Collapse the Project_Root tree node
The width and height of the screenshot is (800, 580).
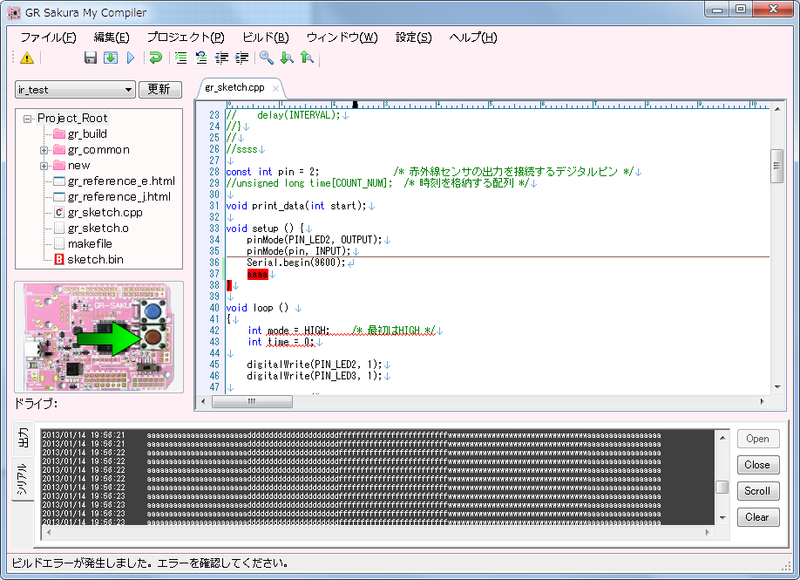click(28, 119)
